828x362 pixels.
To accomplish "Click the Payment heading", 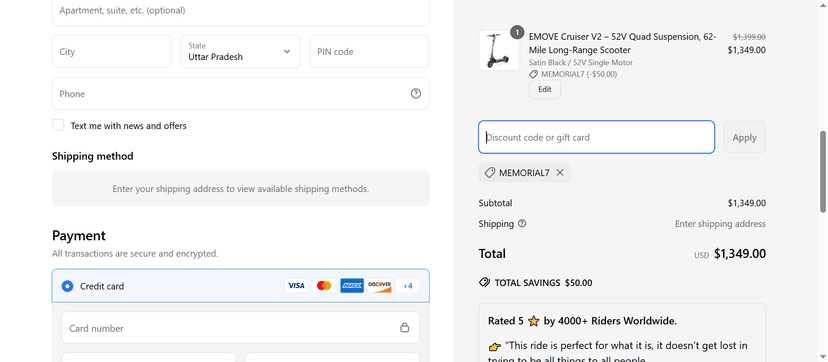I will (79, 235).
